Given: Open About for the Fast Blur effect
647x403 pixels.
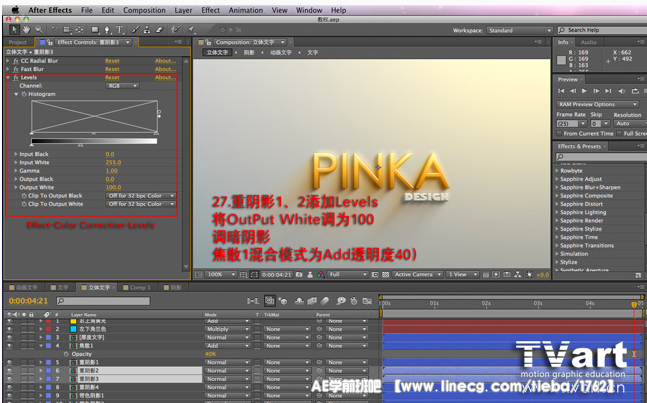Looking at the screenshot, I should [x=165, y=69].
